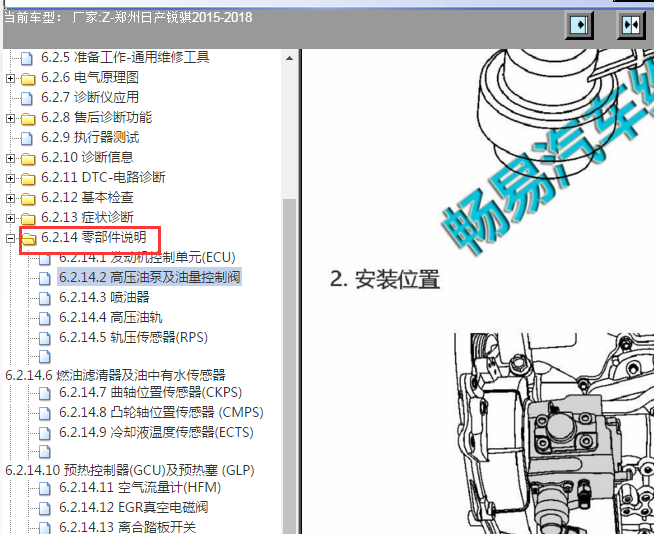
Task: Open 6.2.14.11 空气流量计(HFM) page
Action: 140,488
